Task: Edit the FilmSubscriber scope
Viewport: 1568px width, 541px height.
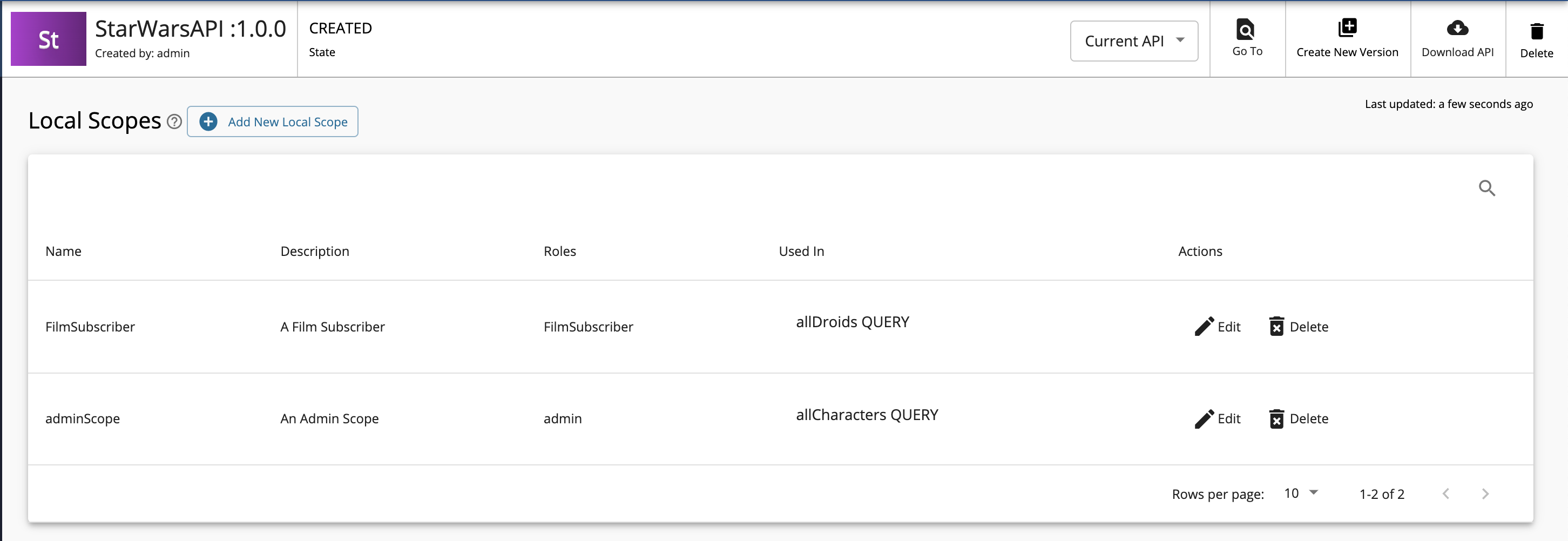Action: point(1217,327)
